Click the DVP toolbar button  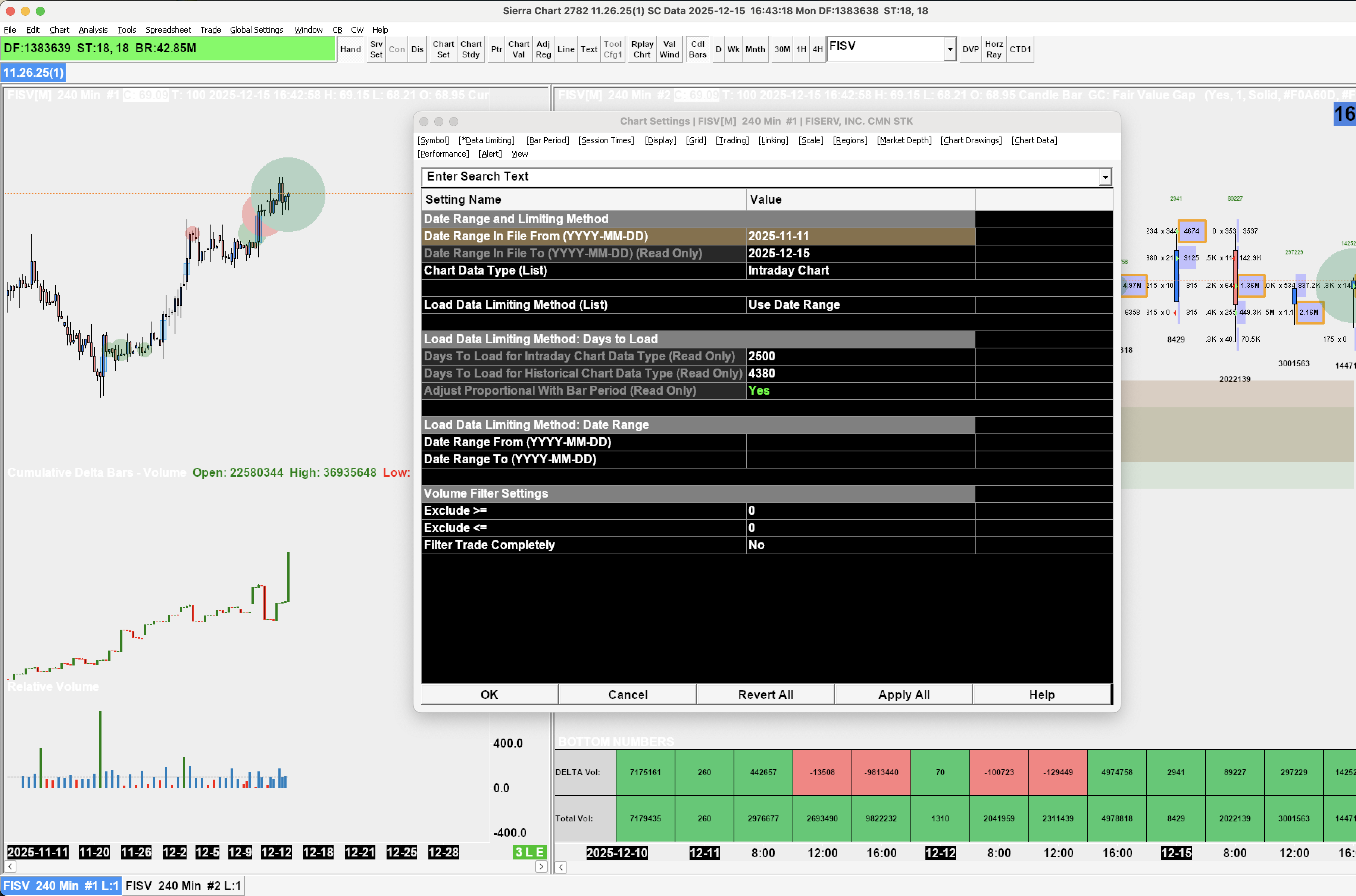971,49
